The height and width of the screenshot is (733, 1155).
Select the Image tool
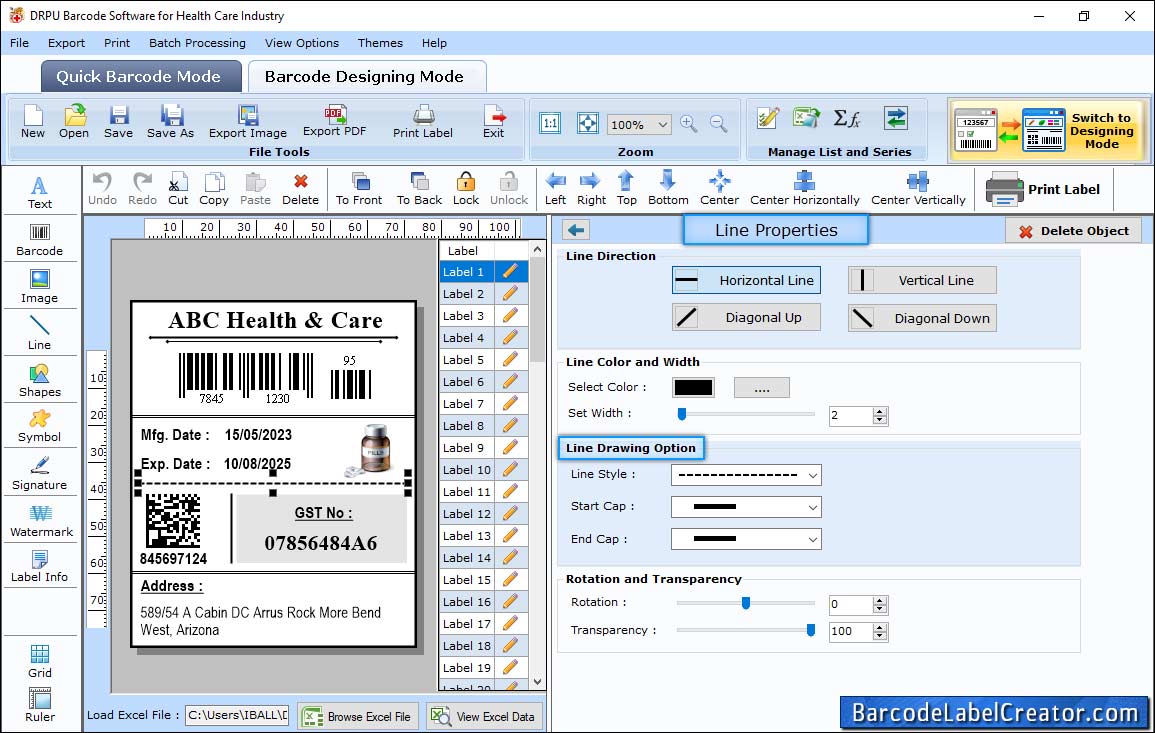40,287
